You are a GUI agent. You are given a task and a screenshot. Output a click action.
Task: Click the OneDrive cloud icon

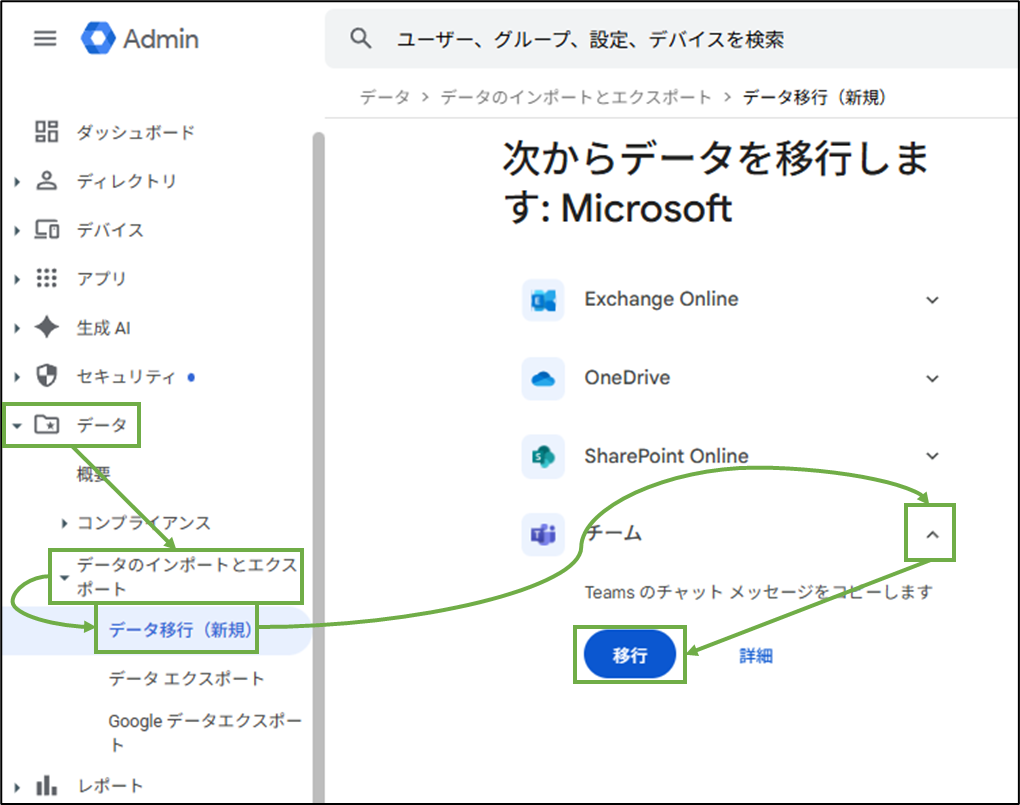pyautogui.click(x=543, y=378)
